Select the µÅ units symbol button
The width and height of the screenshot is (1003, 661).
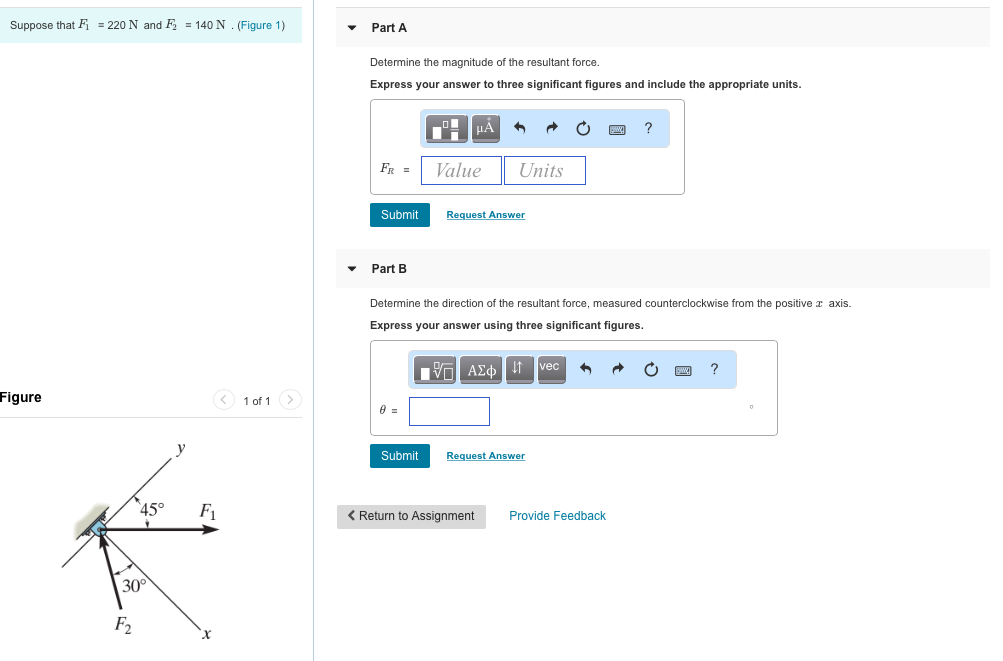486,129
